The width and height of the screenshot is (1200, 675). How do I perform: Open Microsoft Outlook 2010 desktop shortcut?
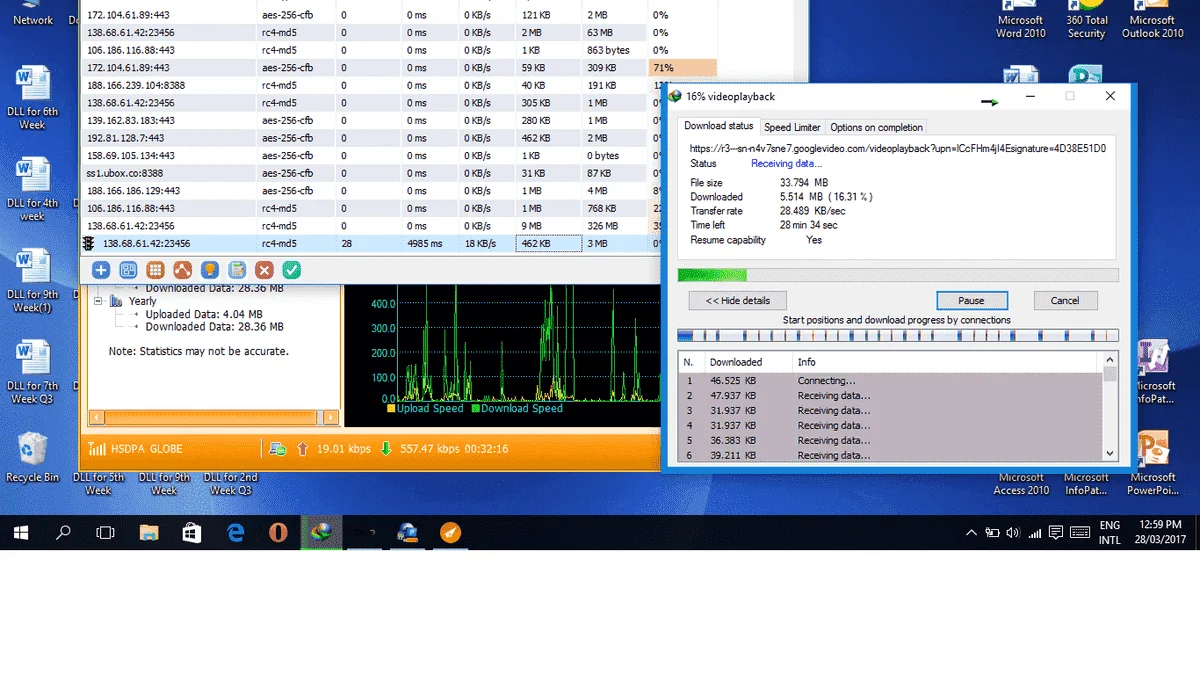(x=1152, y=20)
